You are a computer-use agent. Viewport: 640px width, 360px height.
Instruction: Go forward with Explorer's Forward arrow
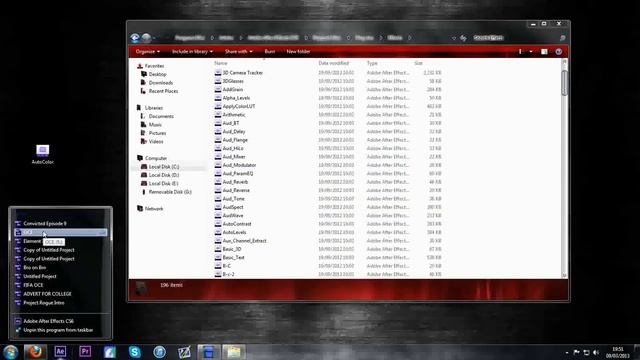[147, 38]
